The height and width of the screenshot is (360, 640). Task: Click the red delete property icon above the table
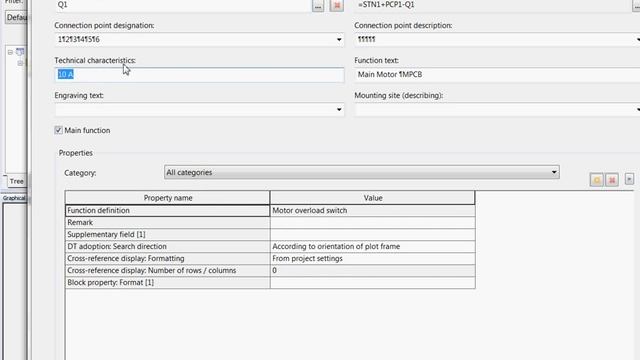click(x=612, y=180)
